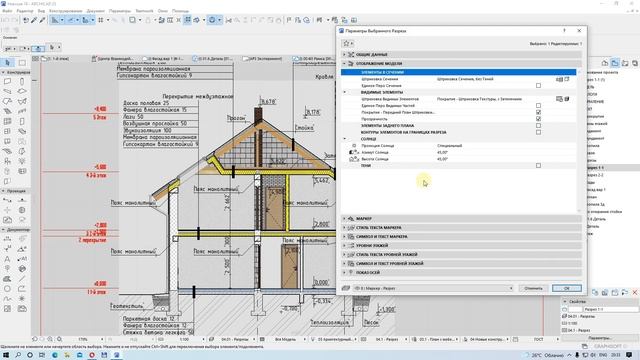Click the layer icon left of the layer dropdown
Viewport: 640px width, 360px height.
[x=346, y=288]
